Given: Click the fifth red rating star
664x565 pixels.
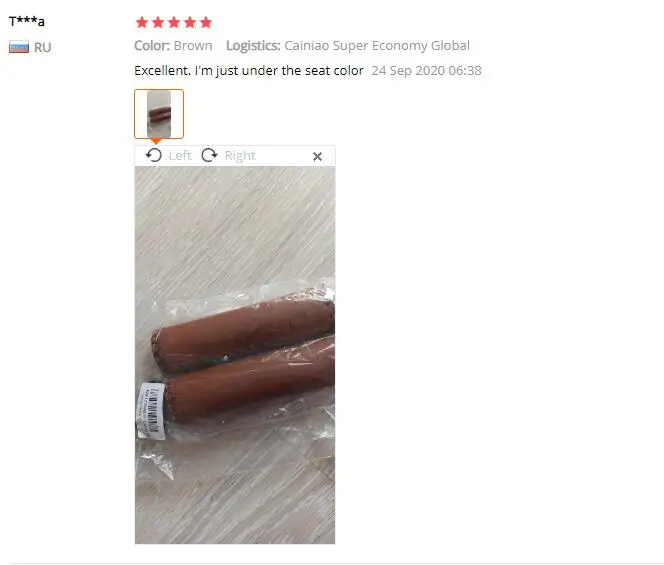Looking at the screenshot, I should click(206, 22).
